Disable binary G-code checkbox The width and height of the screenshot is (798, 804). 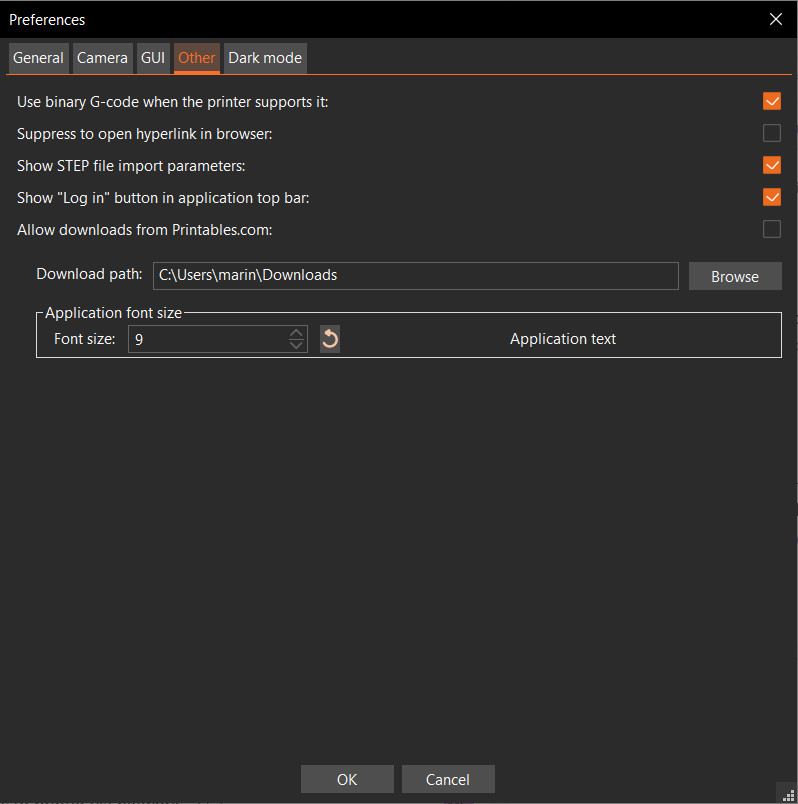pos(771,101)
